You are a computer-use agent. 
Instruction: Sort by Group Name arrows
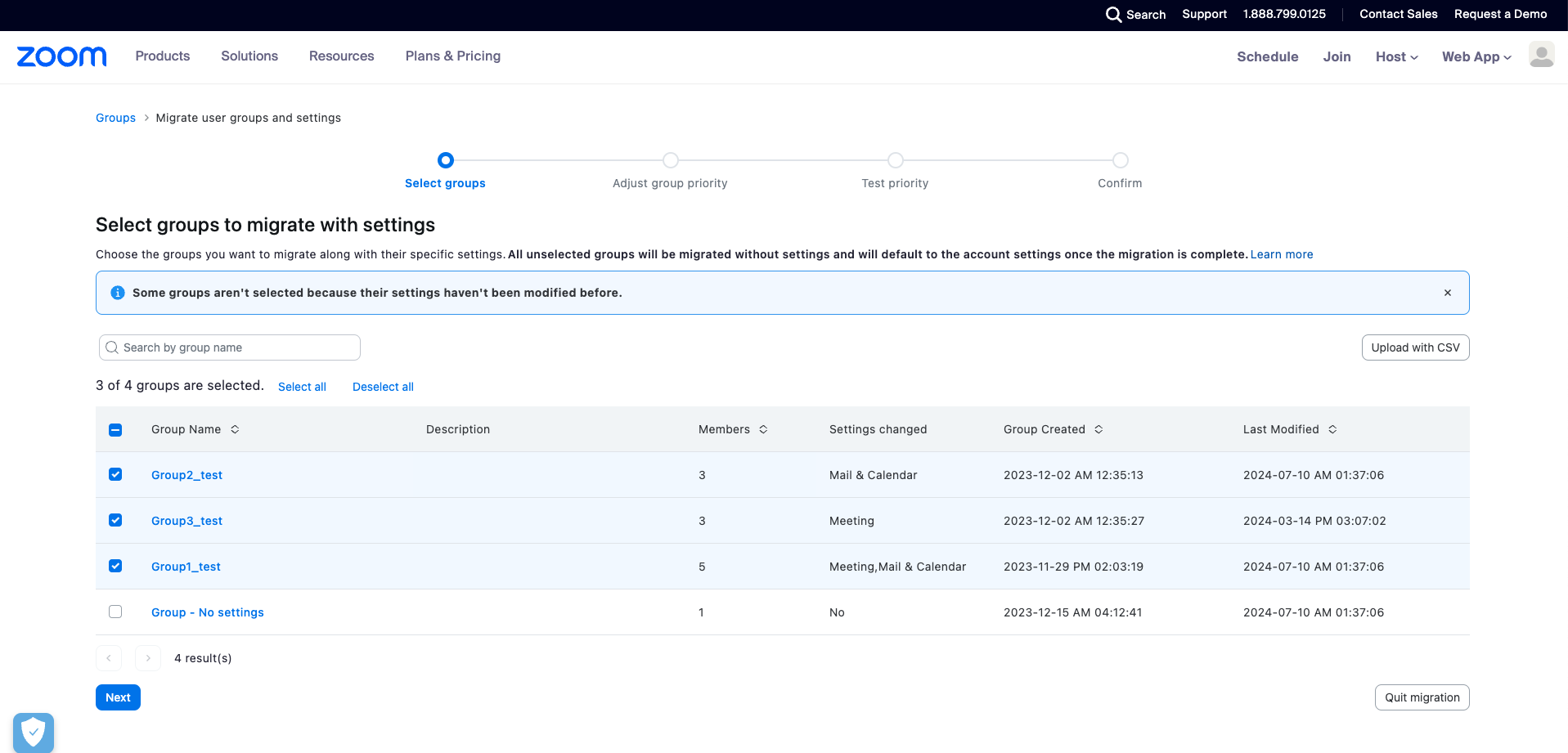(x=235, y=429)
